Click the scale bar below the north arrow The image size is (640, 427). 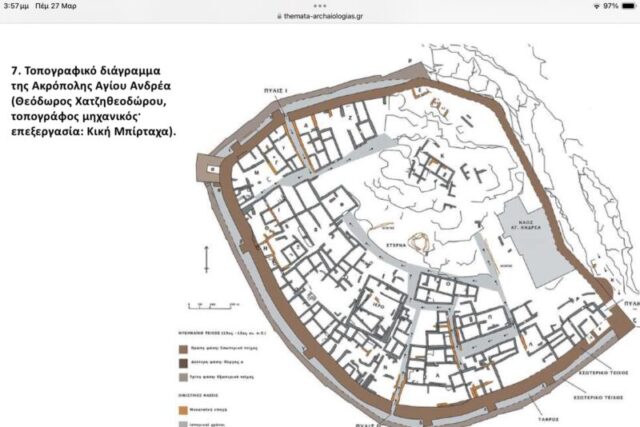(213, 305)
